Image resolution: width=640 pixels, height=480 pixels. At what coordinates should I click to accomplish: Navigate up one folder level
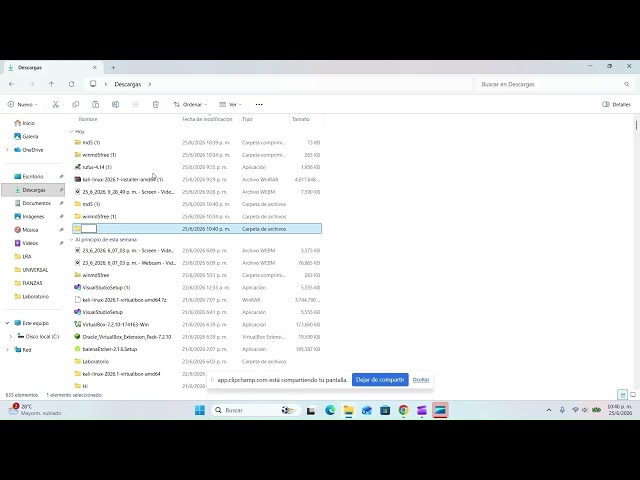point(51,84)
